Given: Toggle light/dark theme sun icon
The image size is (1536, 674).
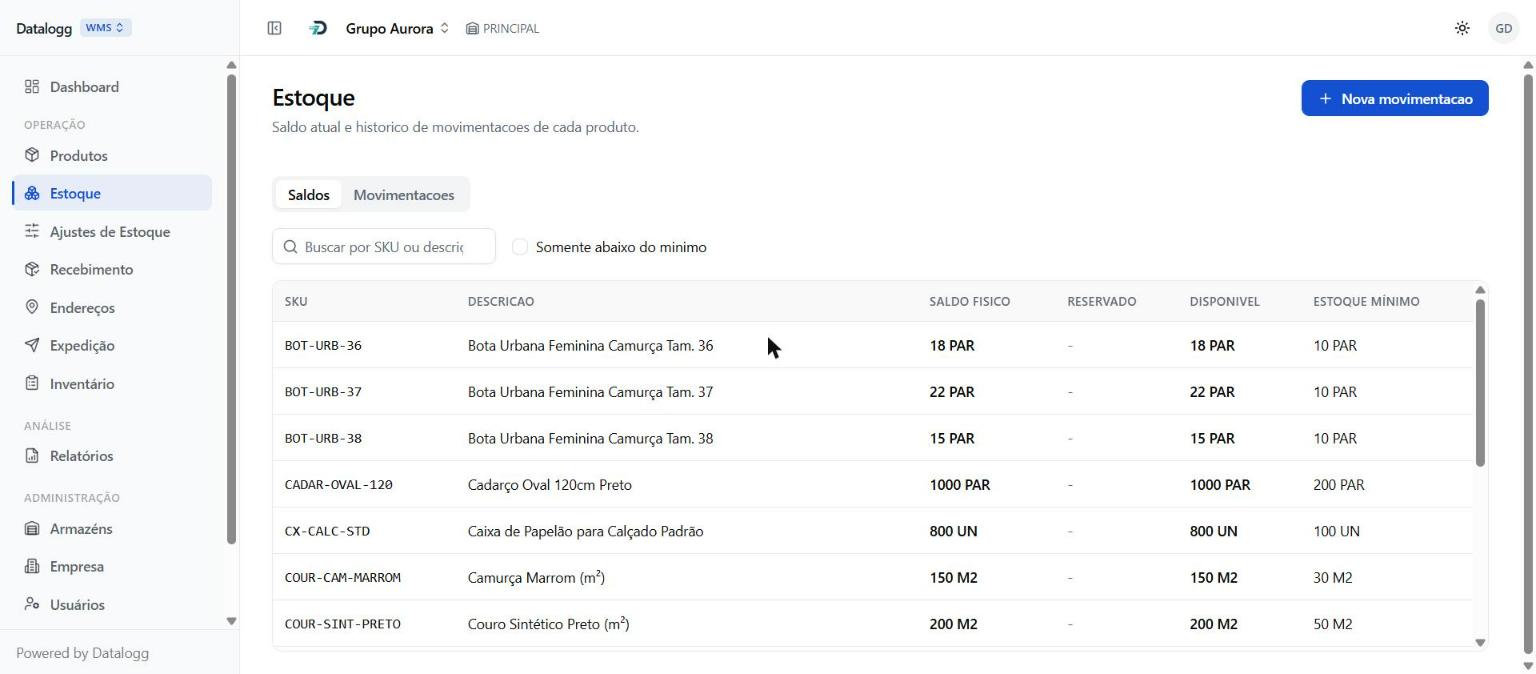Looking at the screenshot, I should click(1462, 28).
